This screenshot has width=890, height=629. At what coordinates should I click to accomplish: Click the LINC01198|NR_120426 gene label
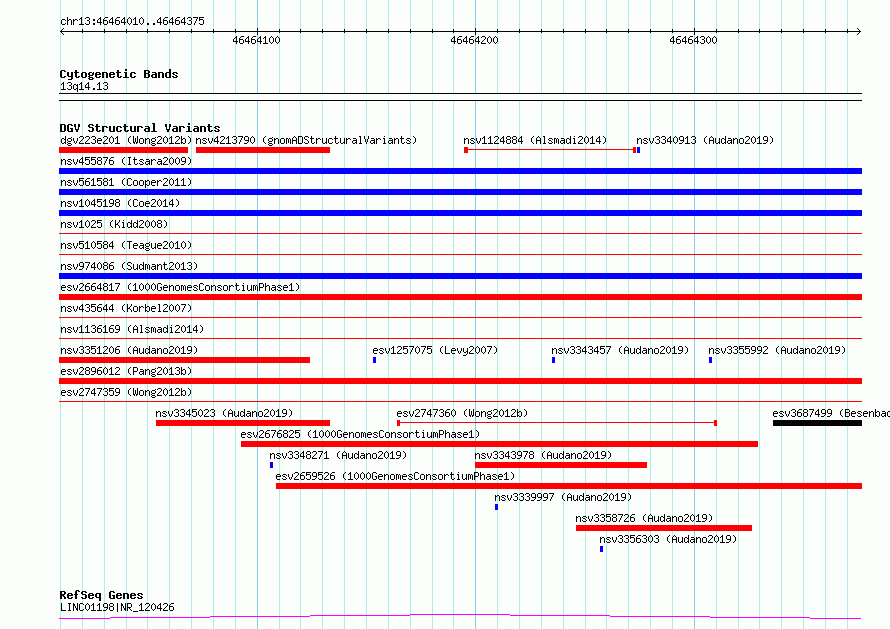[117, 607]
